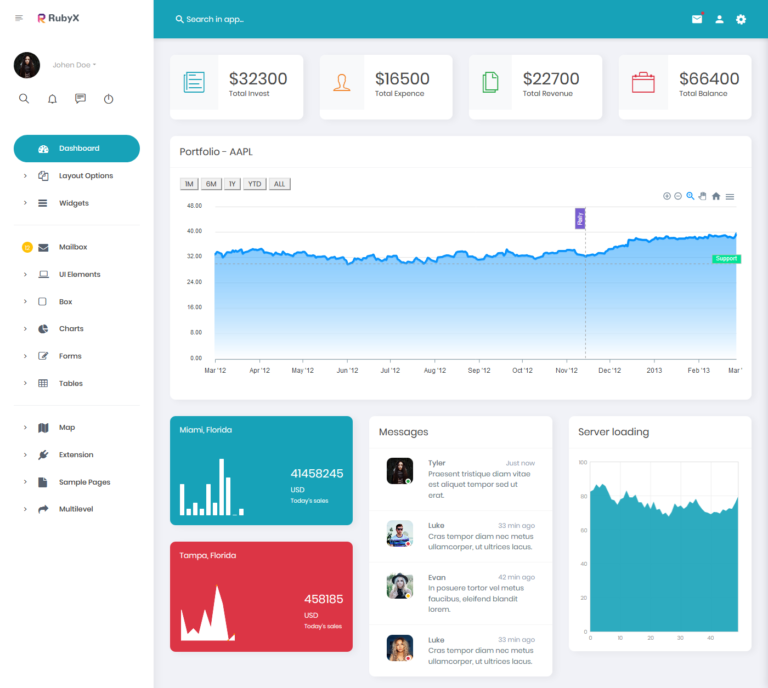Click the sidebar power logout icon

click(108, 99)
